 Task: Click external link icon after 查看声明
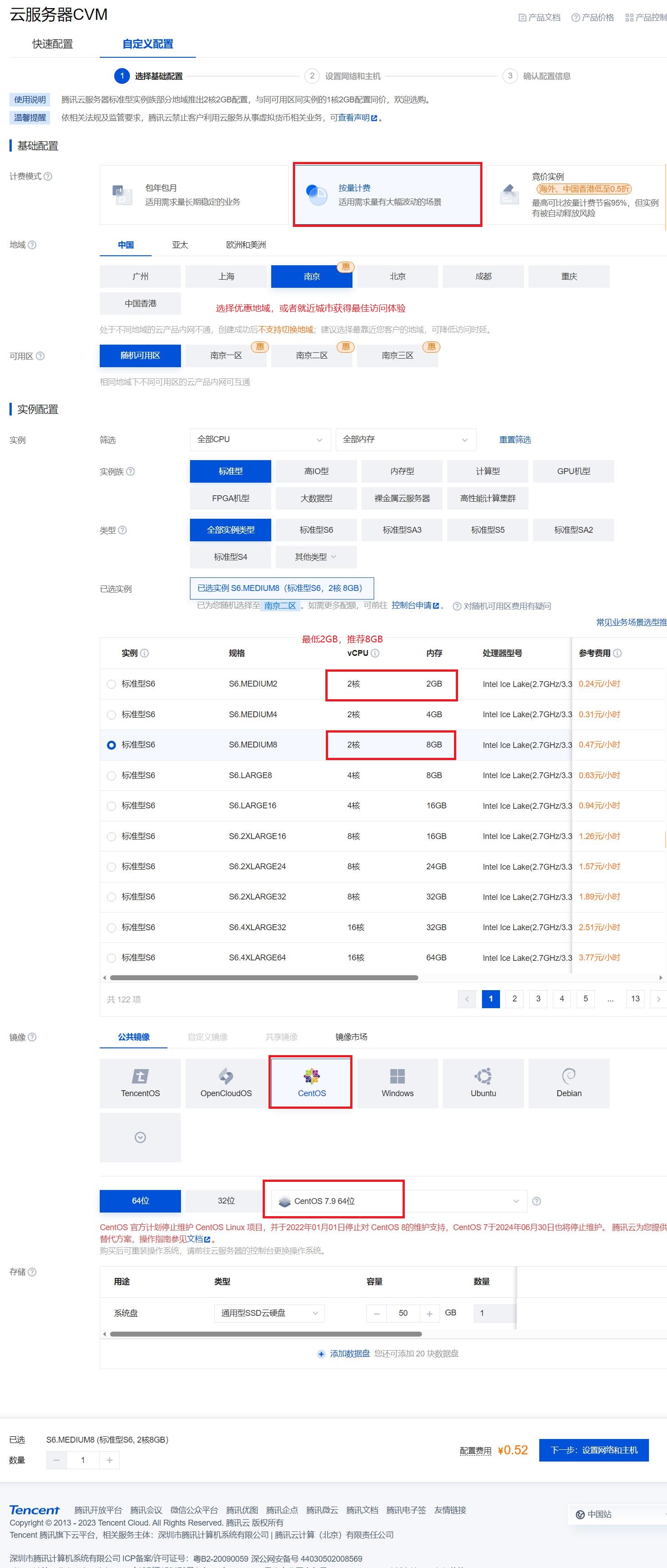[x=374, y=118]
